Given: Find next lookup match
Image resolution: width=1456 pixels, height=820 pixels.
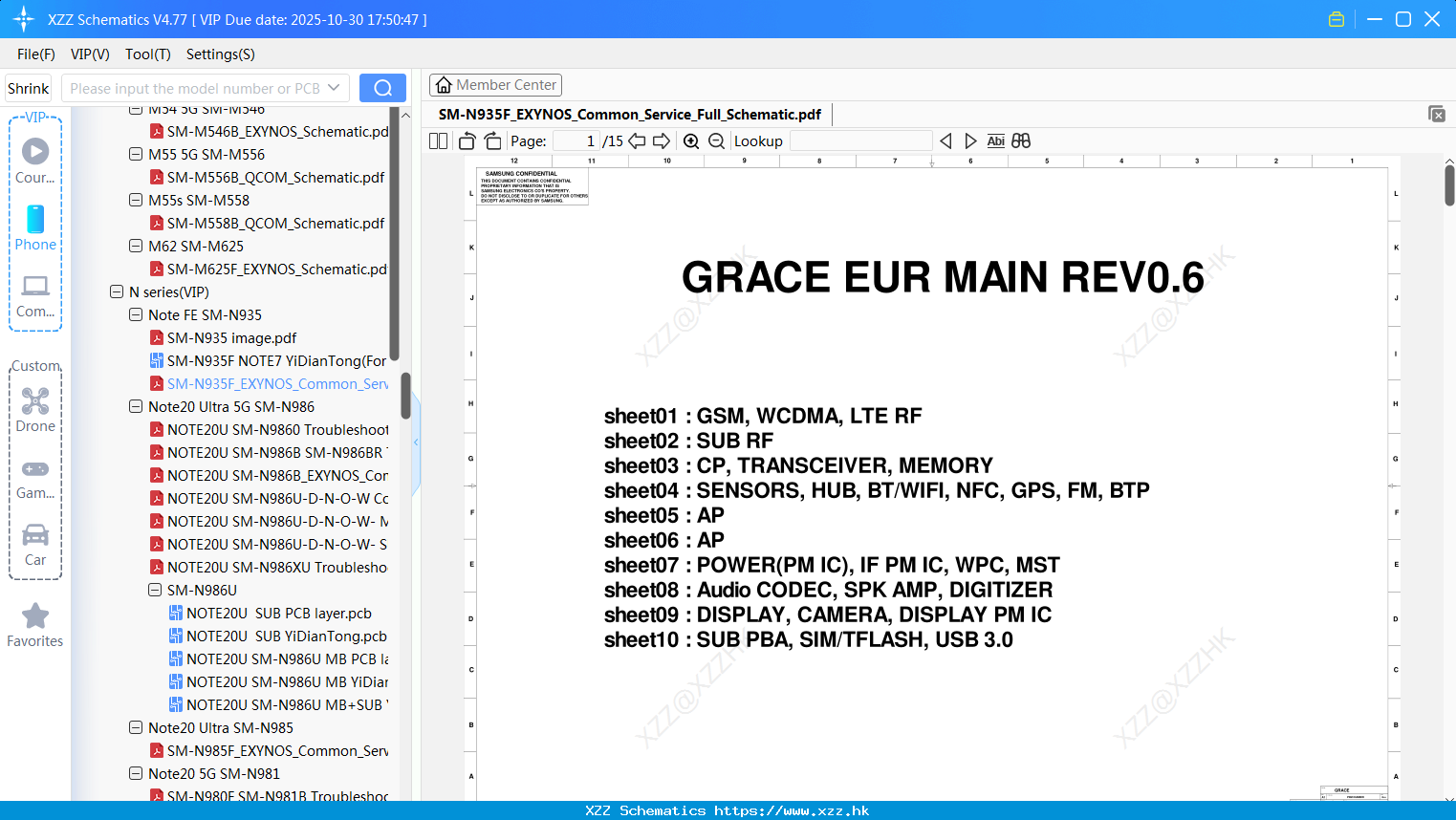Looking at the screenshot, I should click(x=970, y=141).
